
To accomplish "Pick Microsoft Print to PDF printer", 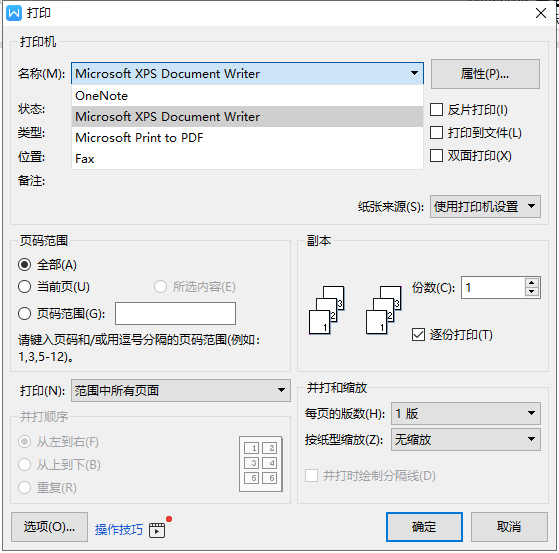I will [247, 138].
